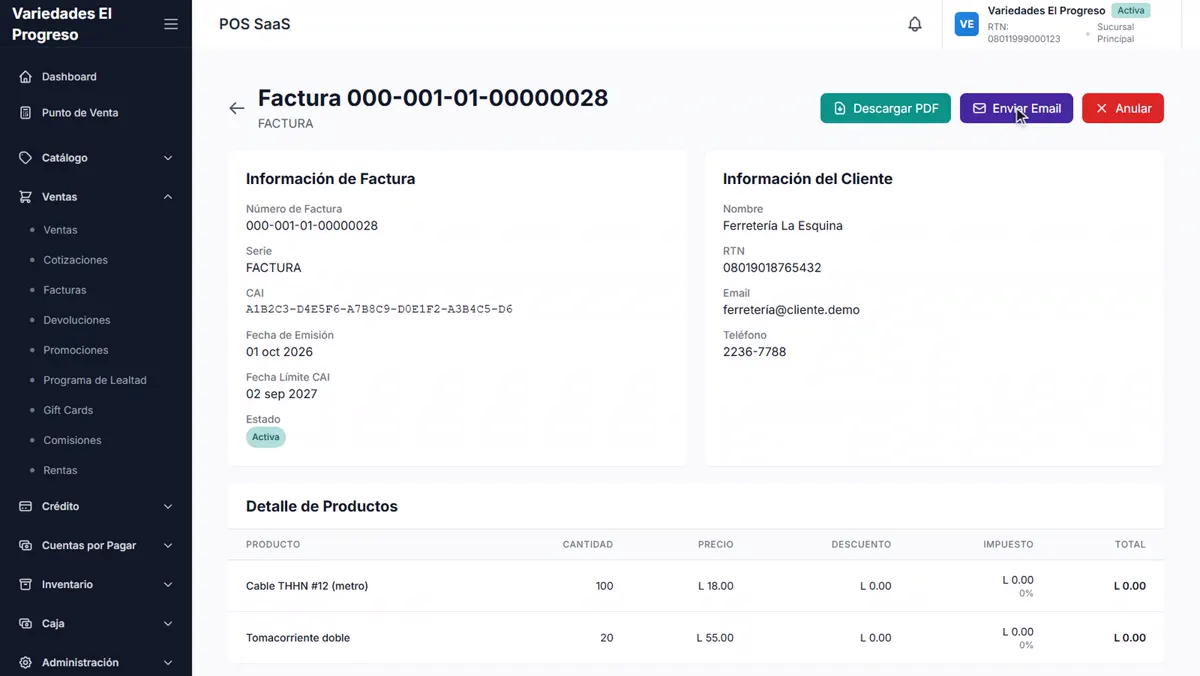Click CAI limit date 02 sep 2027
This screenshot has width=1200, height=676.
[x=281, y=394]
